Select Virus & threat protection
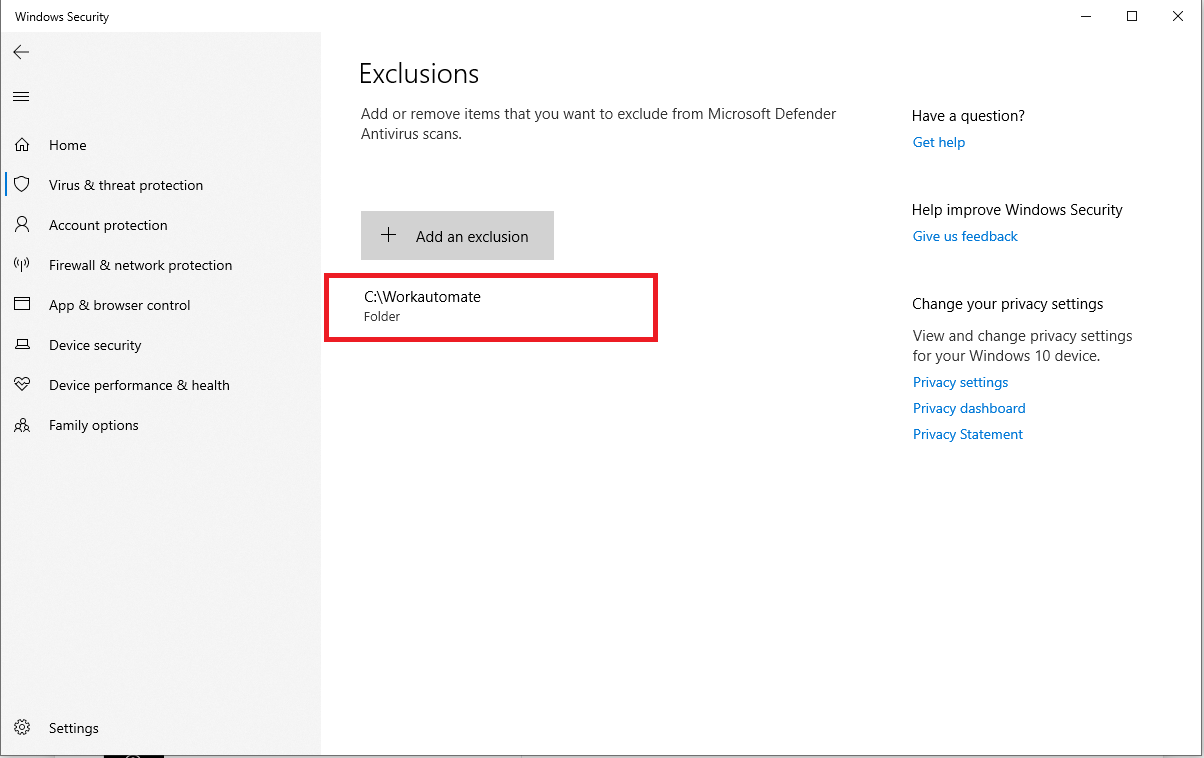Image resolution: width=1204 pixels, height=758 pixels. click(160, 185)
